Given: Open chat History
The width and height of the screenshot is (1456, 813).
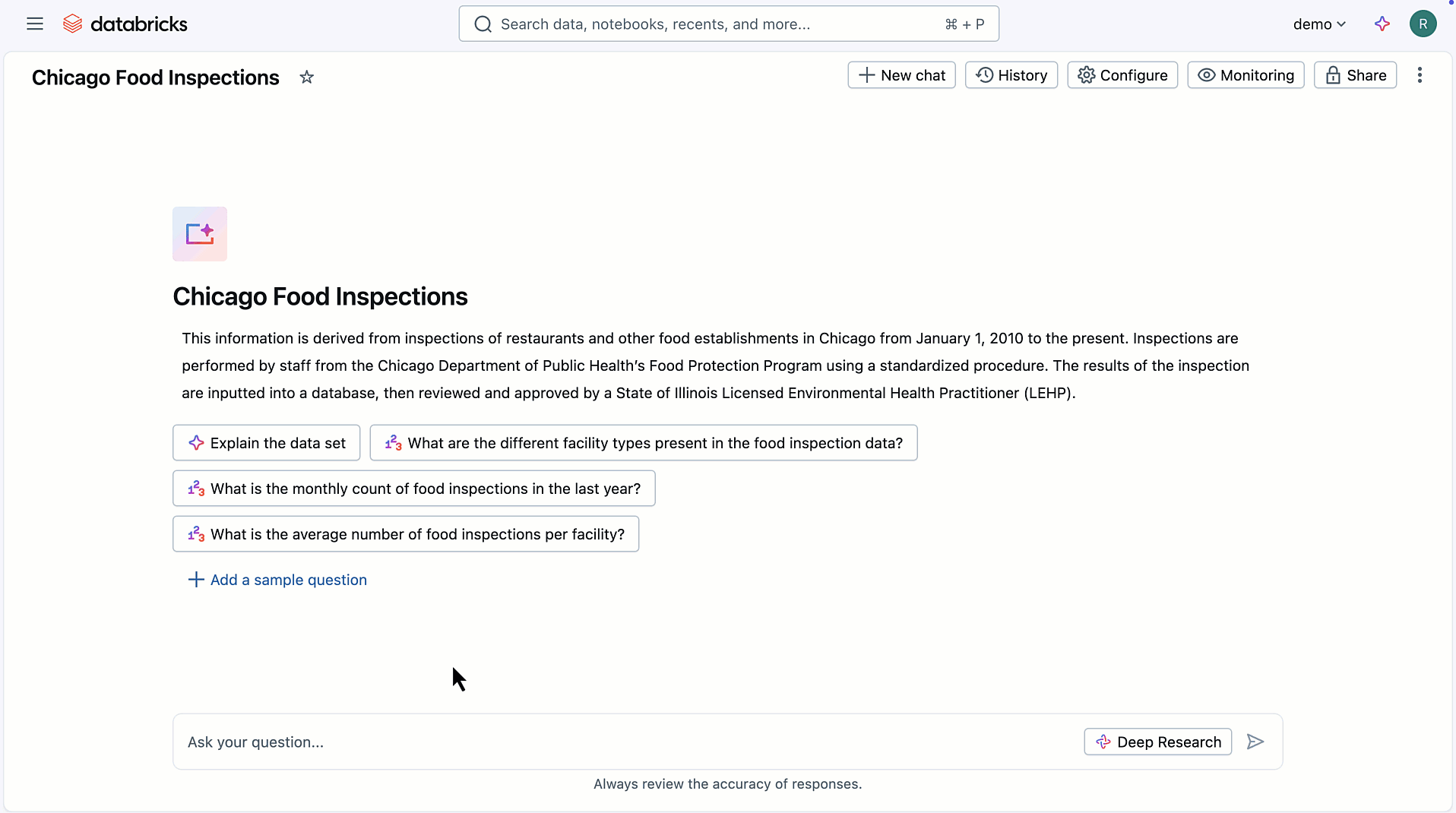Looking at the screenshot, I should [x=1011, y=75].
